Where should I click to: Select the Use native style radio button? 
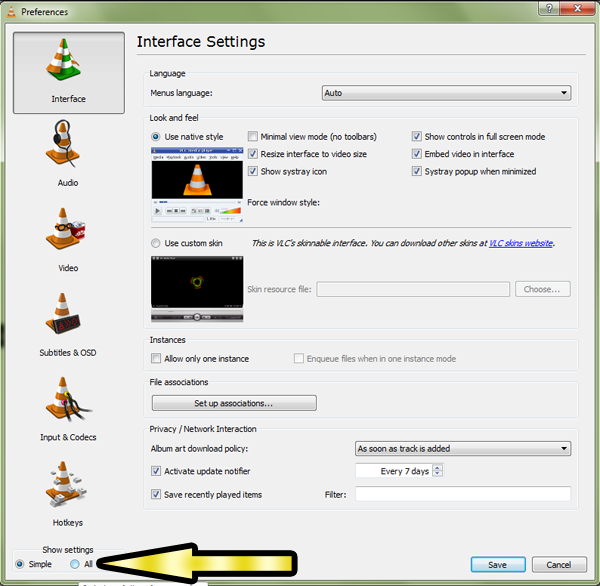coord(156,137)
